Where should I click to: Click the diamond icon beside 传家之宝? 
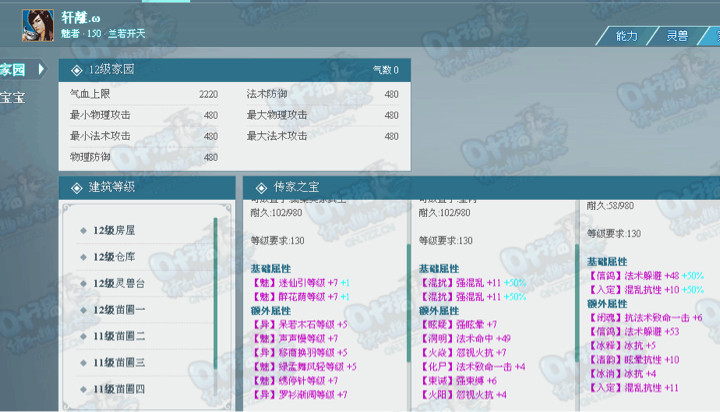(x=260, y=187)
